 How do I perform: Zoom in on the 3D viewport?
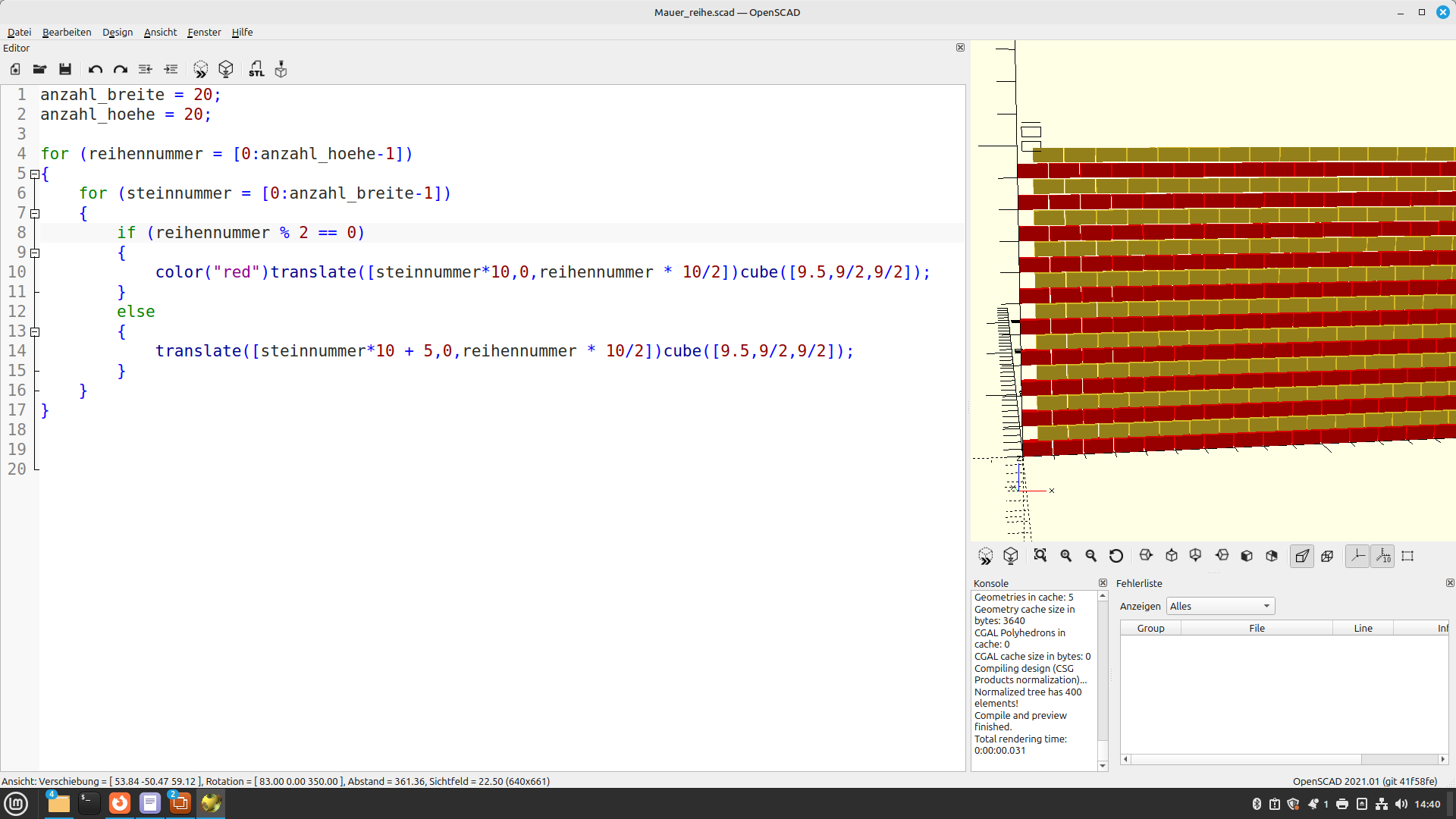point(1066,556)
